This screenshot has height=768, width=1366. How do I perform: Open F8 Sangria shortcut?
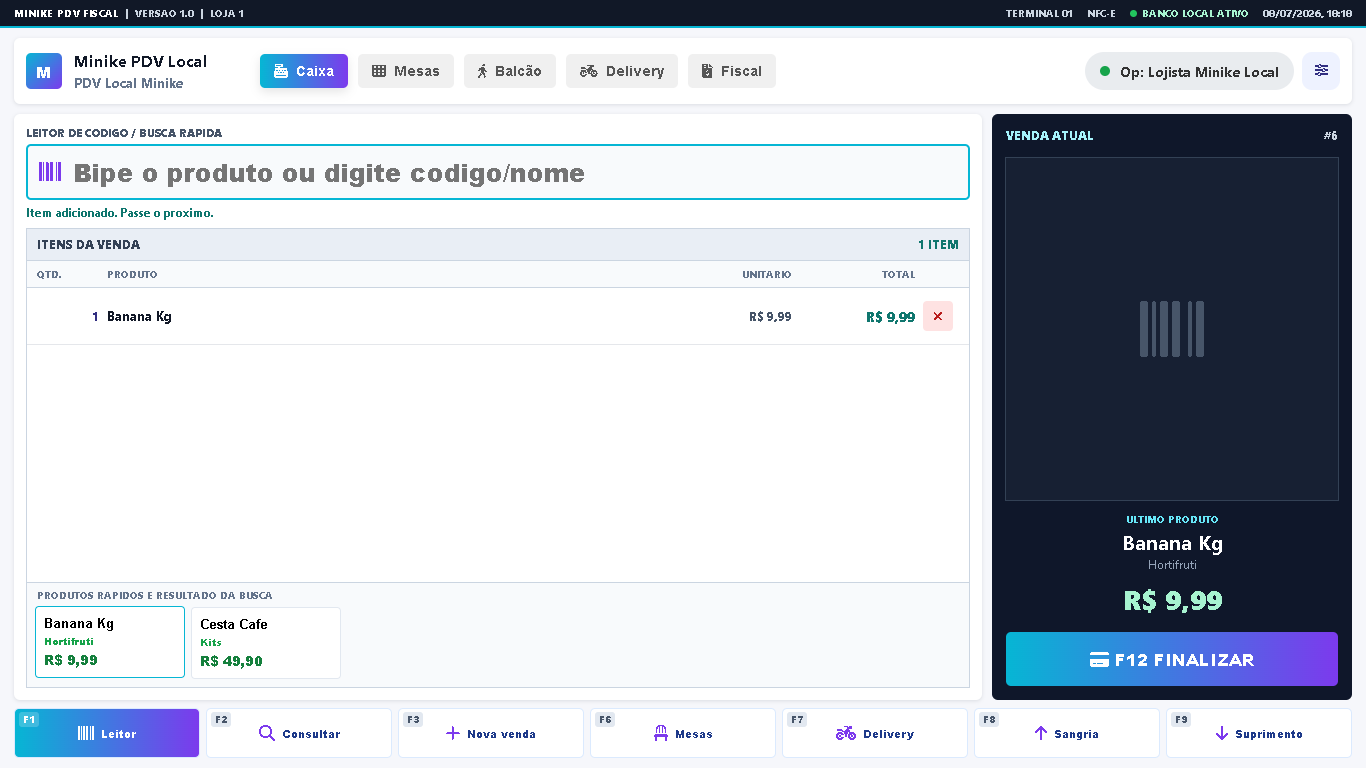click(x=1067, y=733)
